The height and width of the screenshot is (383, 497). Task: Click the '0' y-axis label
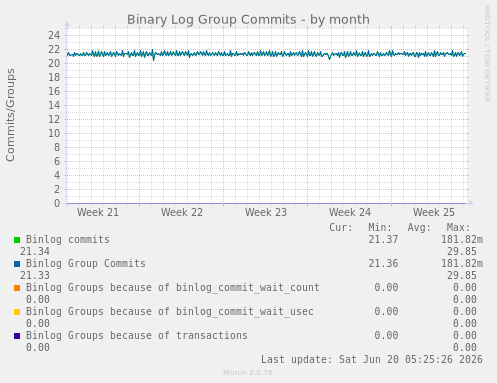(x=57, y=203)
